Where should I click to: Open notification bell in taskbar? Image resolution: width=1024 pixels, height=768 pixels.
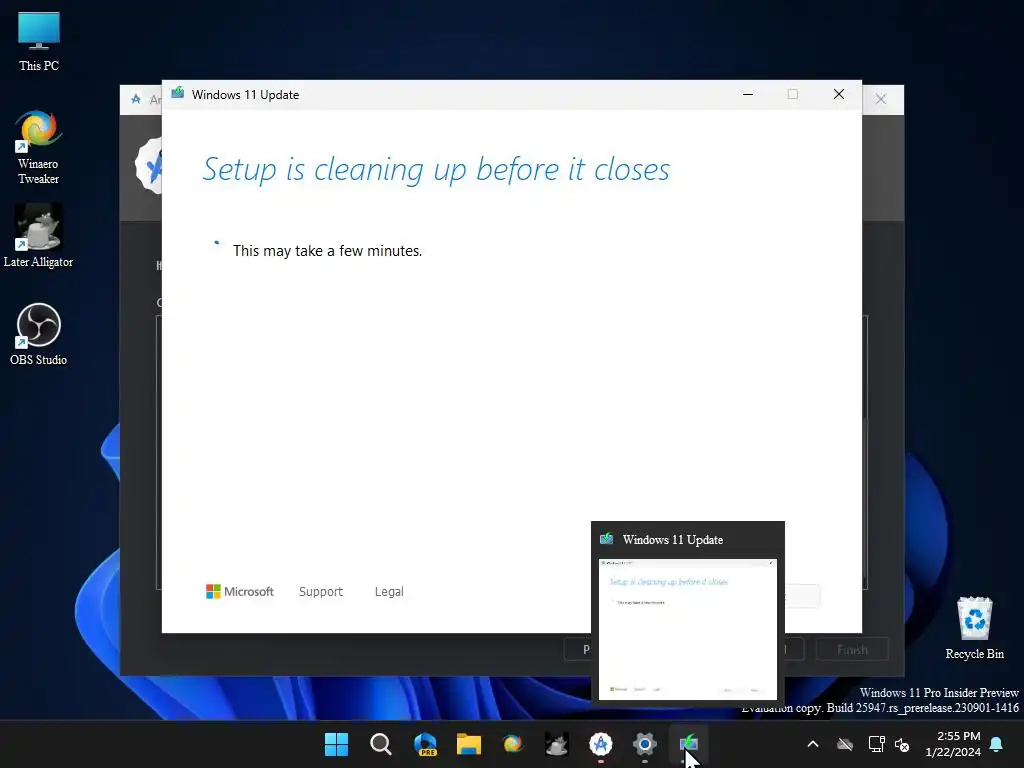coord(996,744)
